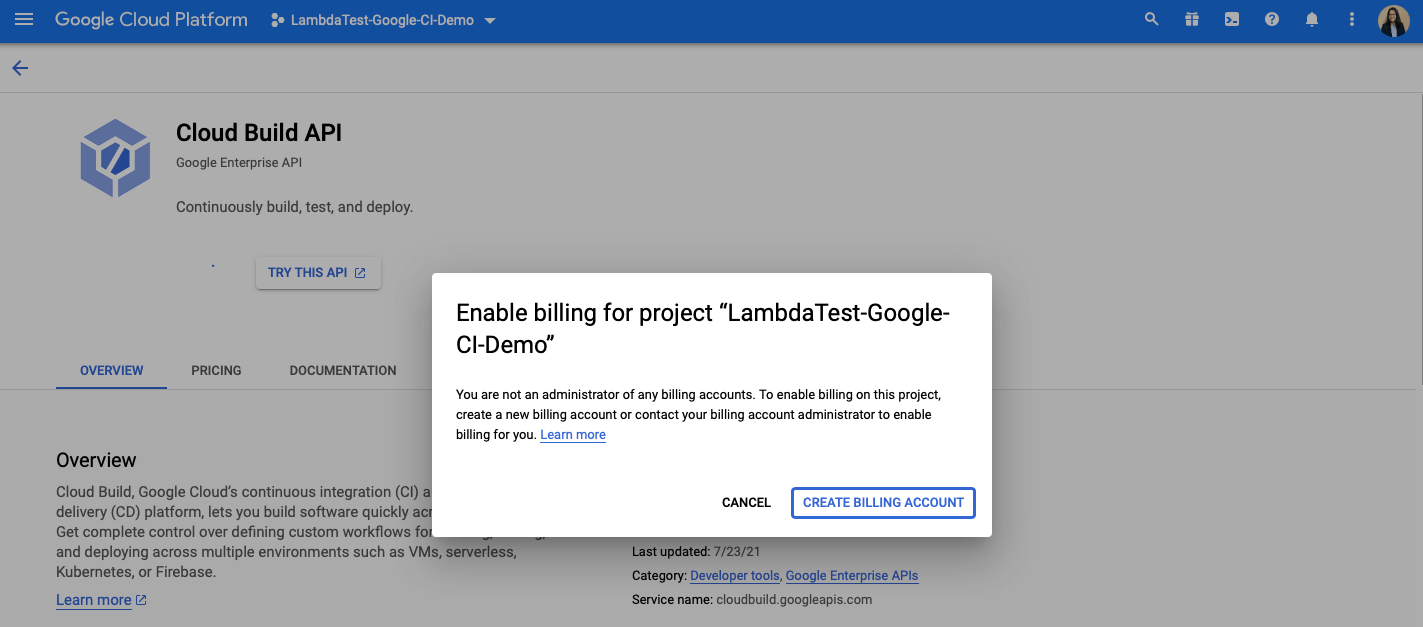Click TRY THIS API button
Viewport: 1423px width, 627px height.
coord(318,272)
